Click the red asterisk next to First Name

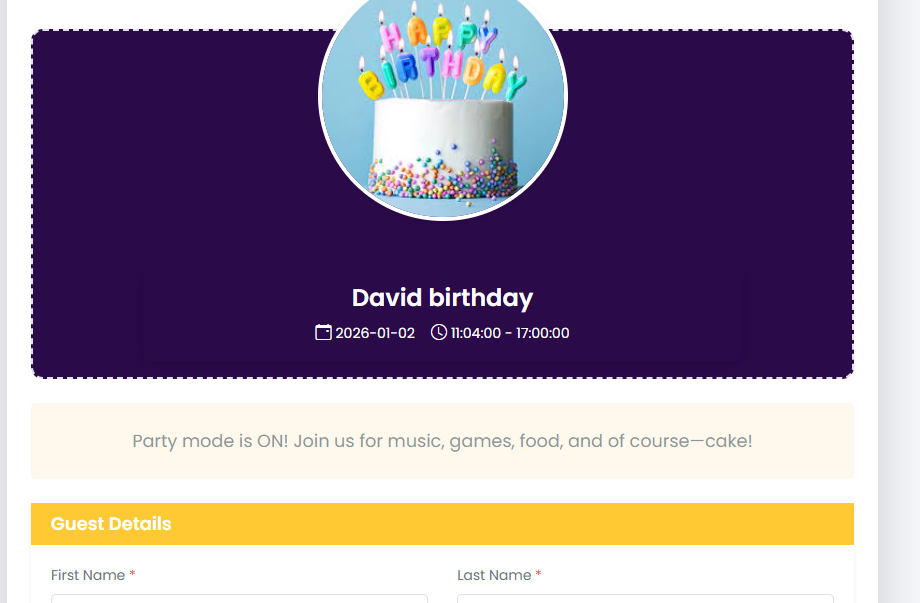pos(132,575)
